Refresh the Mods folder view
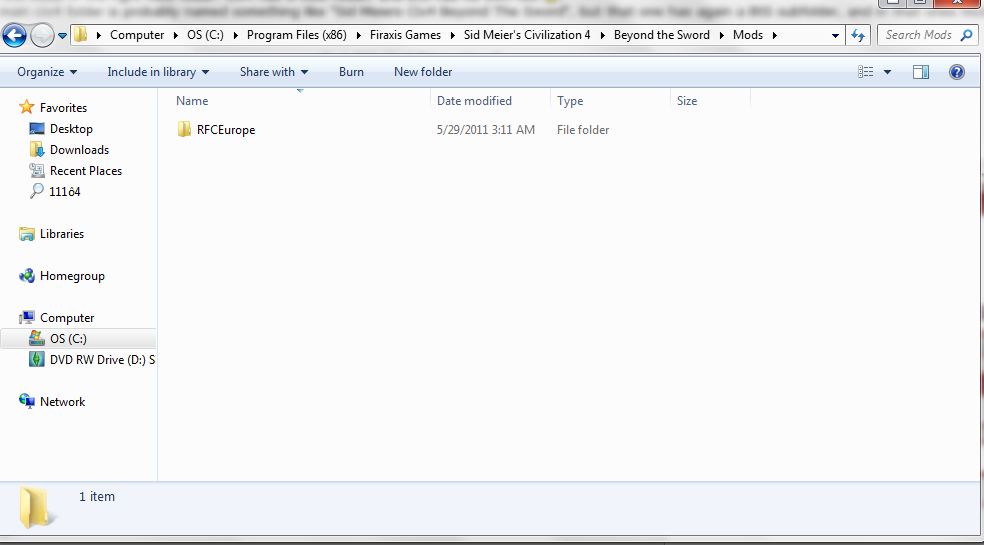 point(858,35)
